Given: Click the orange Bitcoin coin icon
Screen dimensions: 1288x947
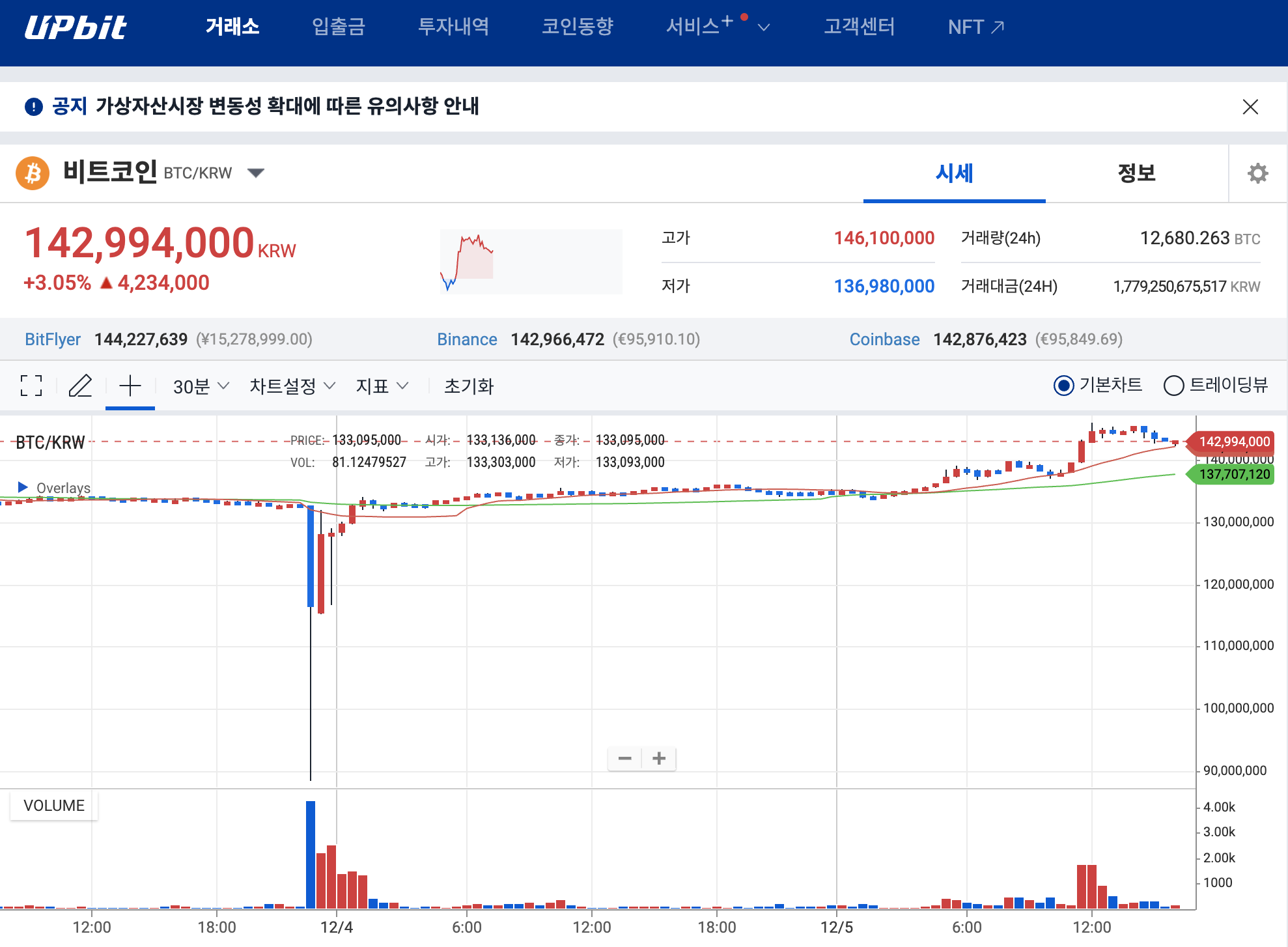Looking at the screenshot, I should point(33,173).
